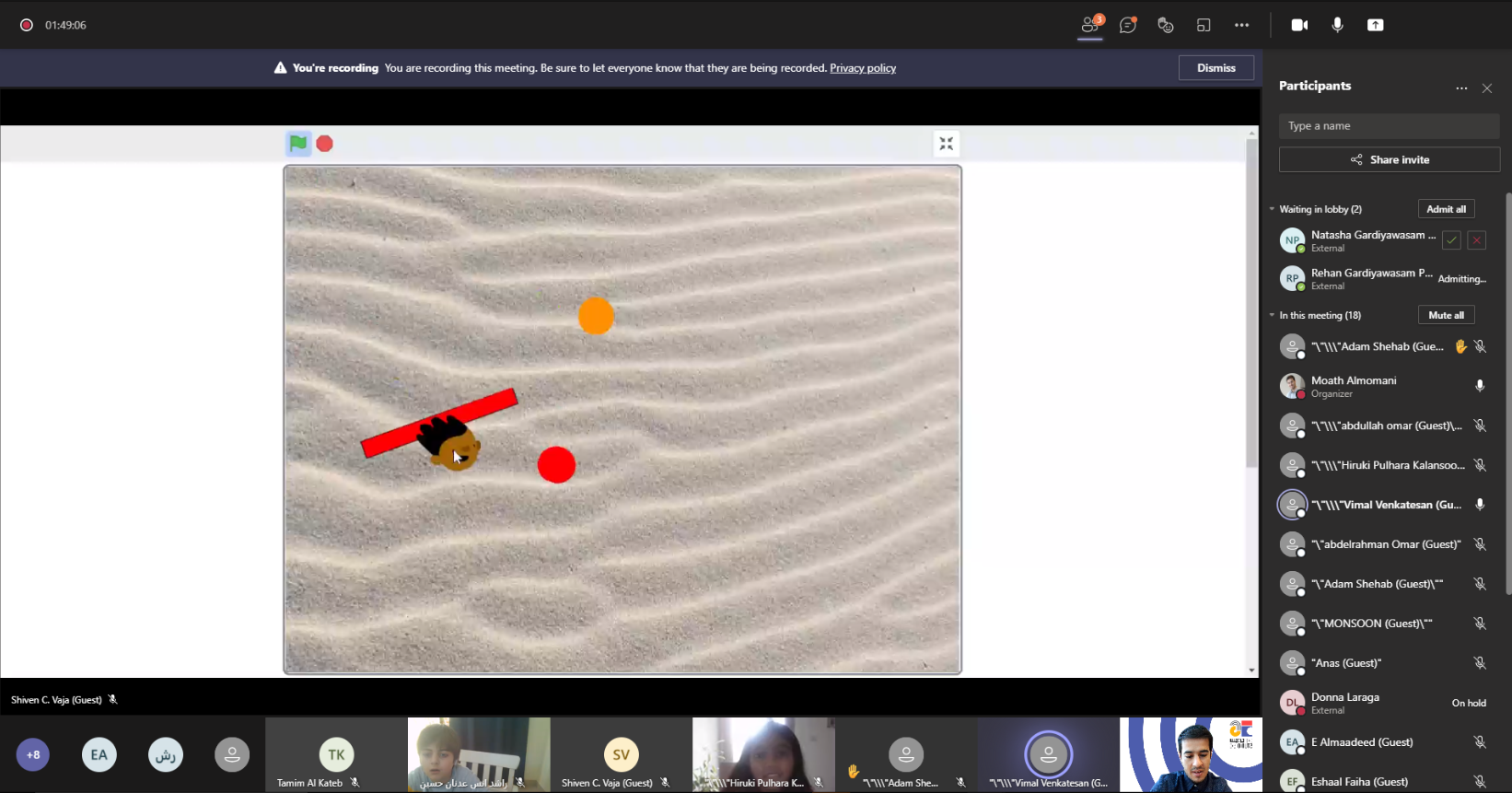The height and width of the screenshot is (793, 1512).
Task: Click the Arabic initials avatar in bottom strip
Action: point(166,755)
